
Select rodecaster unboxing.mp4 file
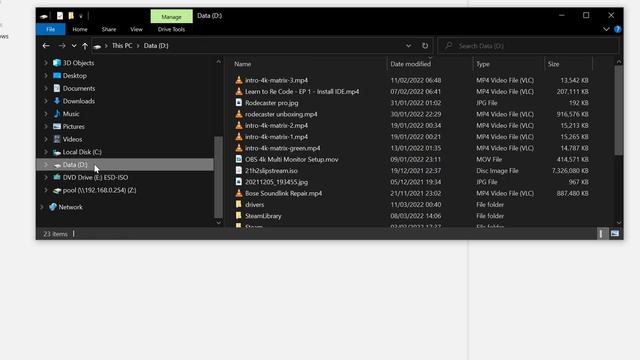281,114
